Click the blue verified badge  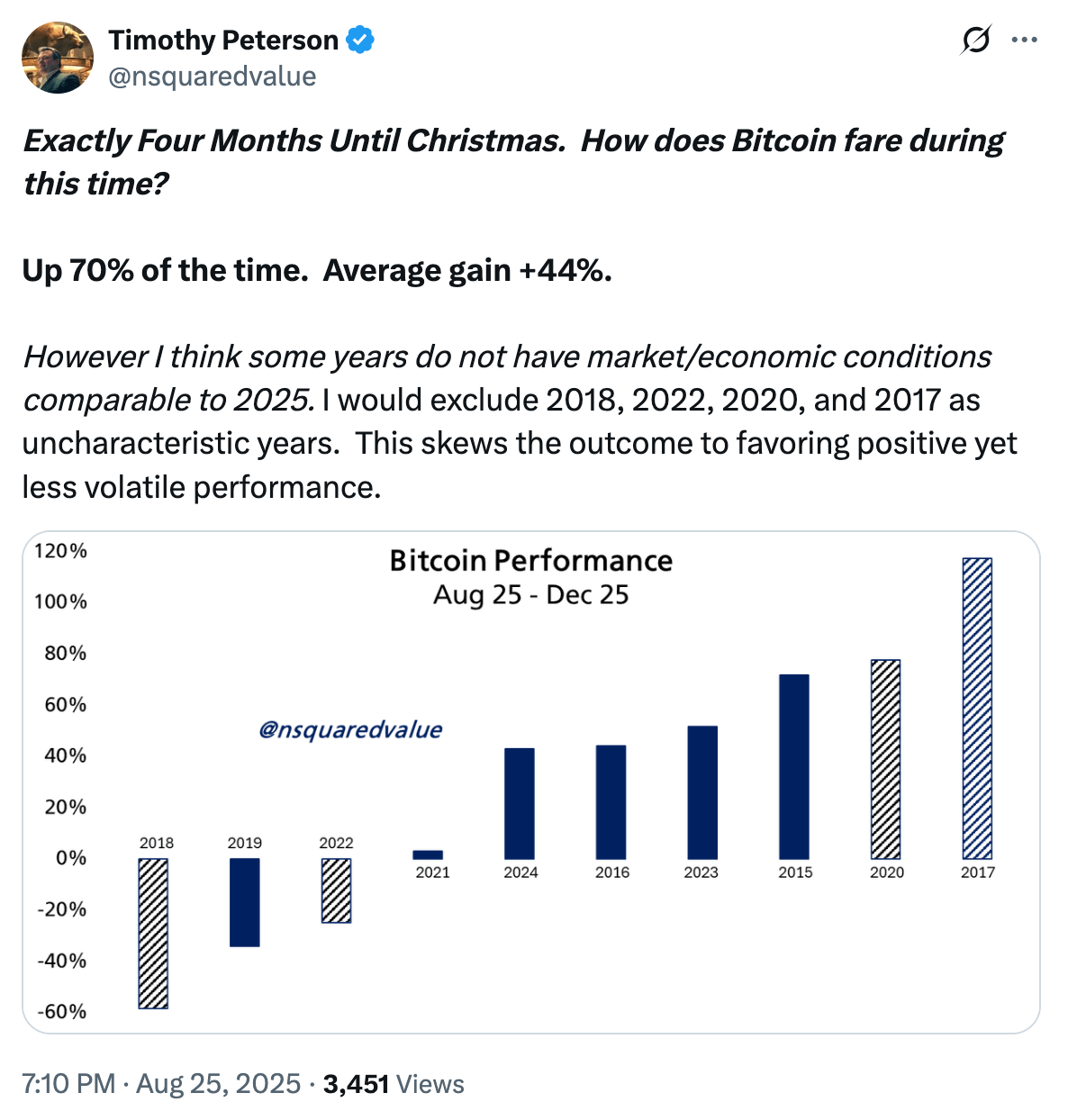tap(361, 41)
